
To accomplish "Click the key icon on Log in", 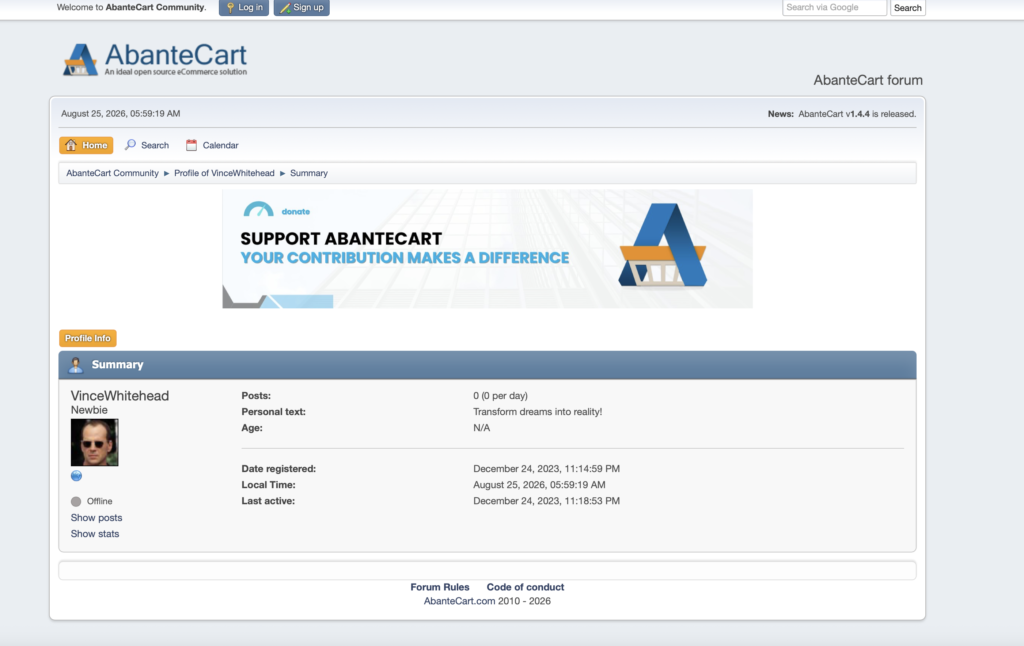I will tap(230, 7).
